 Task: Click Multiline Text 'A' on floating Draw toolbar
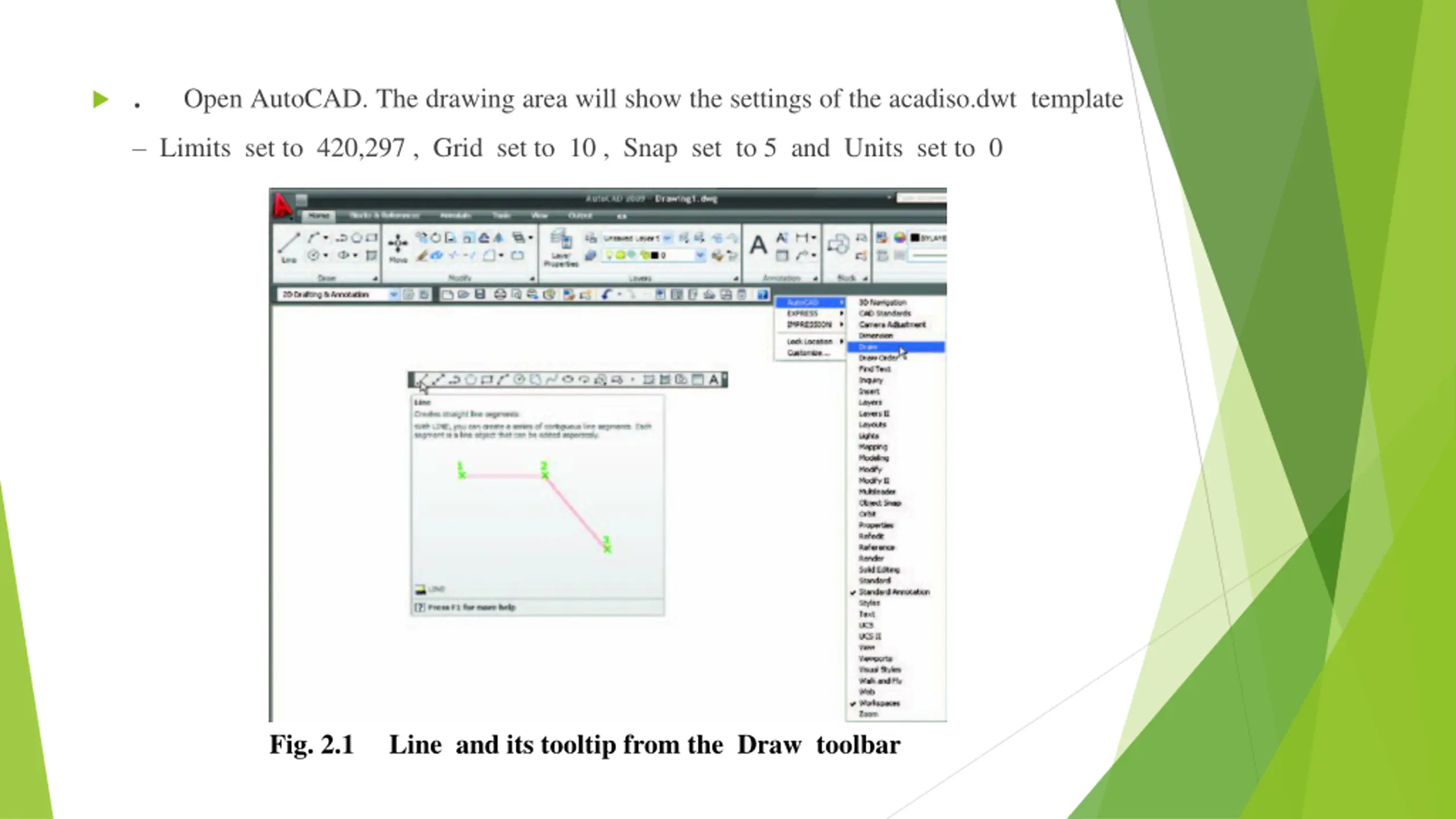click(713, 379)
